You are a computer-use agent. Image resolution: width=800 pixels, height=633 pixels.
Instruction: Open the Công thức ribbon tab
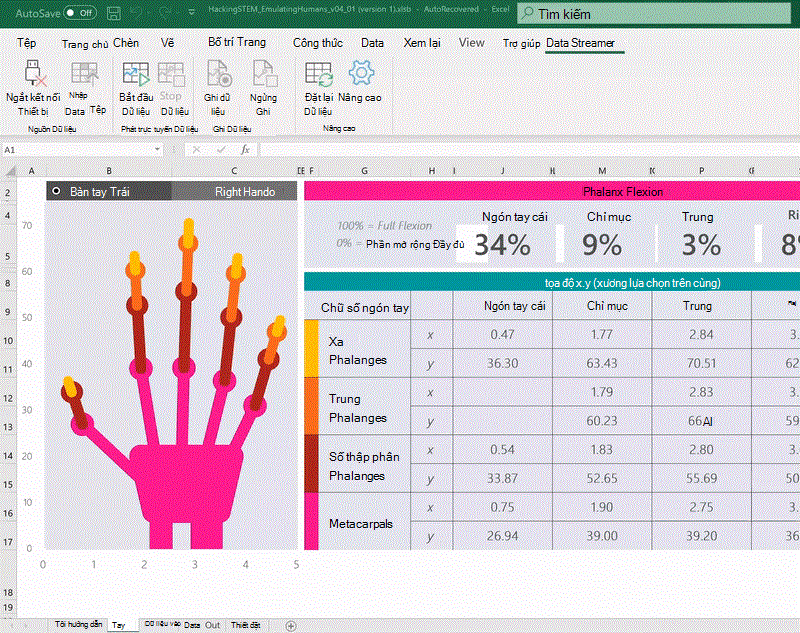click(317, 43)
